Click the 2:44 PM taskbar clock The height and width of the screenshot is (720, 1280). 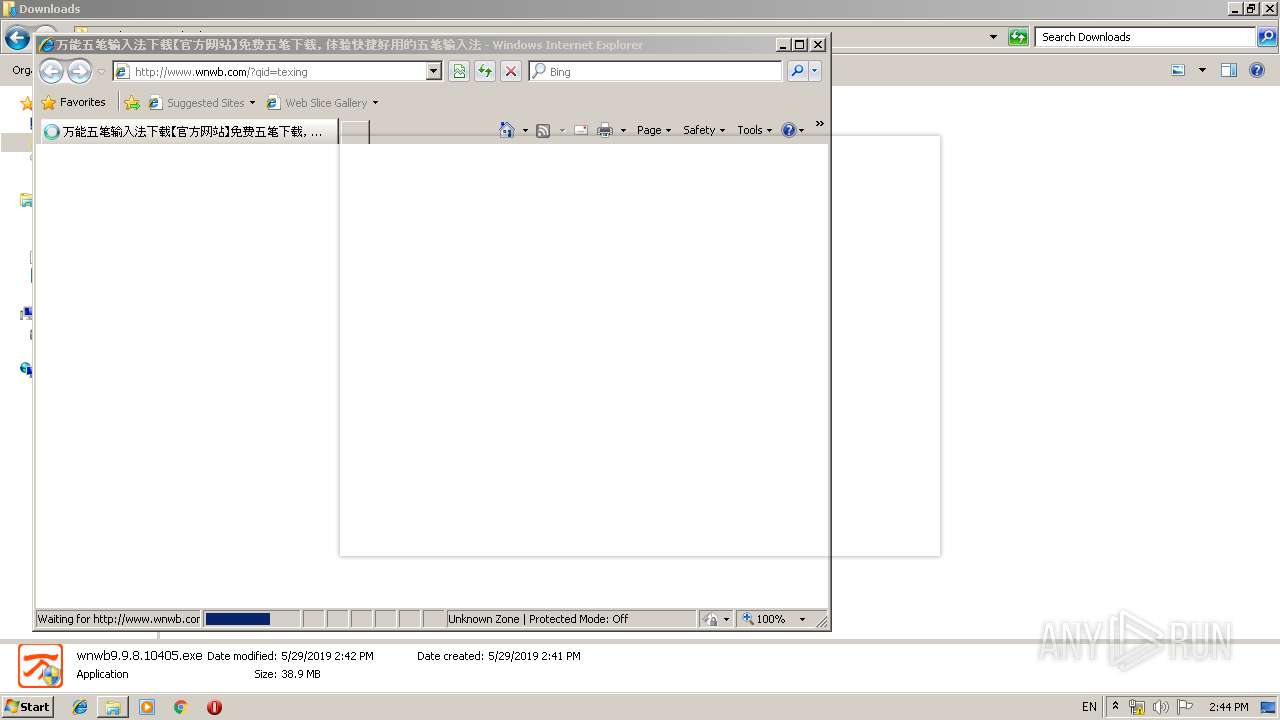click(x=1228, y=707)
